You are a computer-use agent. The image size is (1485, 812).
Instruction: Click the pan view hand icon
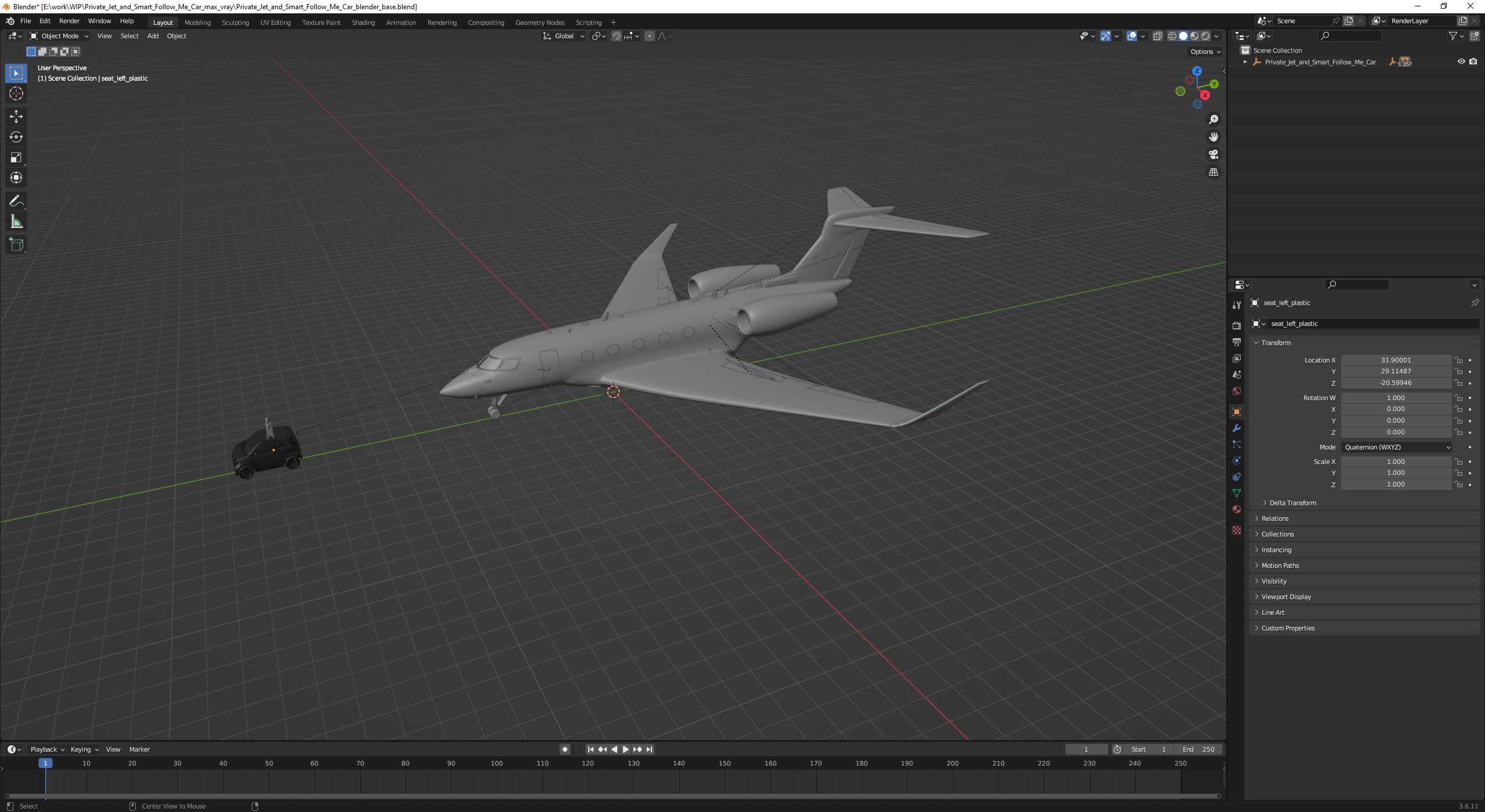coord(1213,137)
